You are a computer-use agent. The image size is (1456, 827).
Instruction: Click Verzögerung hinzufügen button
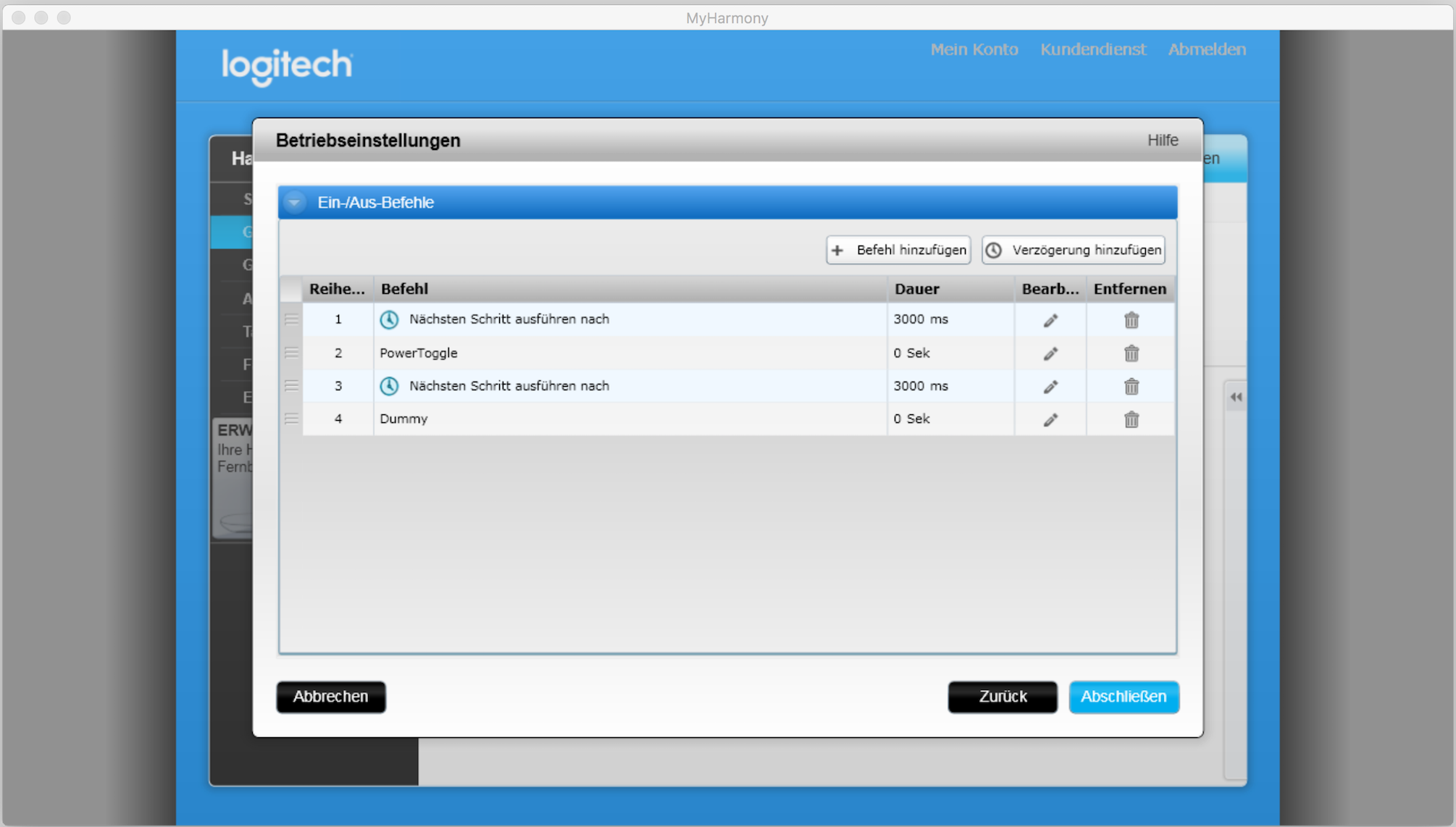[x=1074, y=250]
